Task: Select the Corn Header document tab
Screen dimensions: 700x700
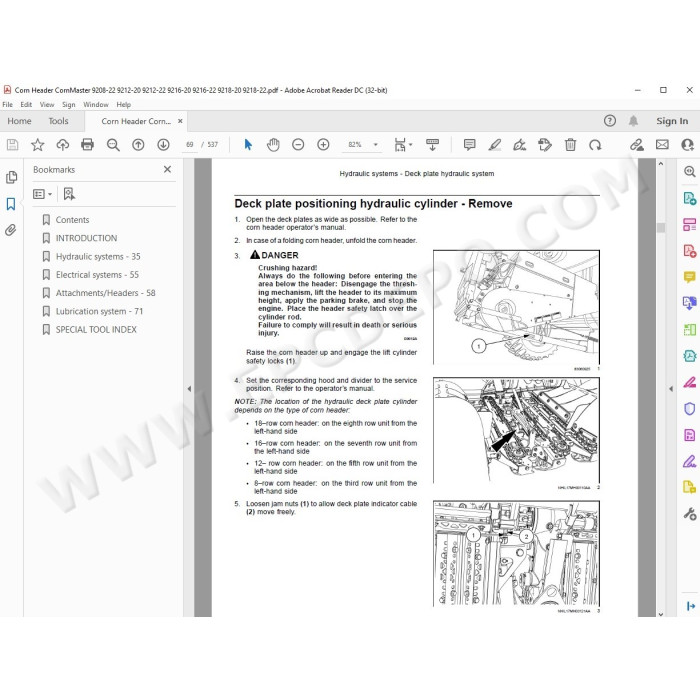Action: 135,121
